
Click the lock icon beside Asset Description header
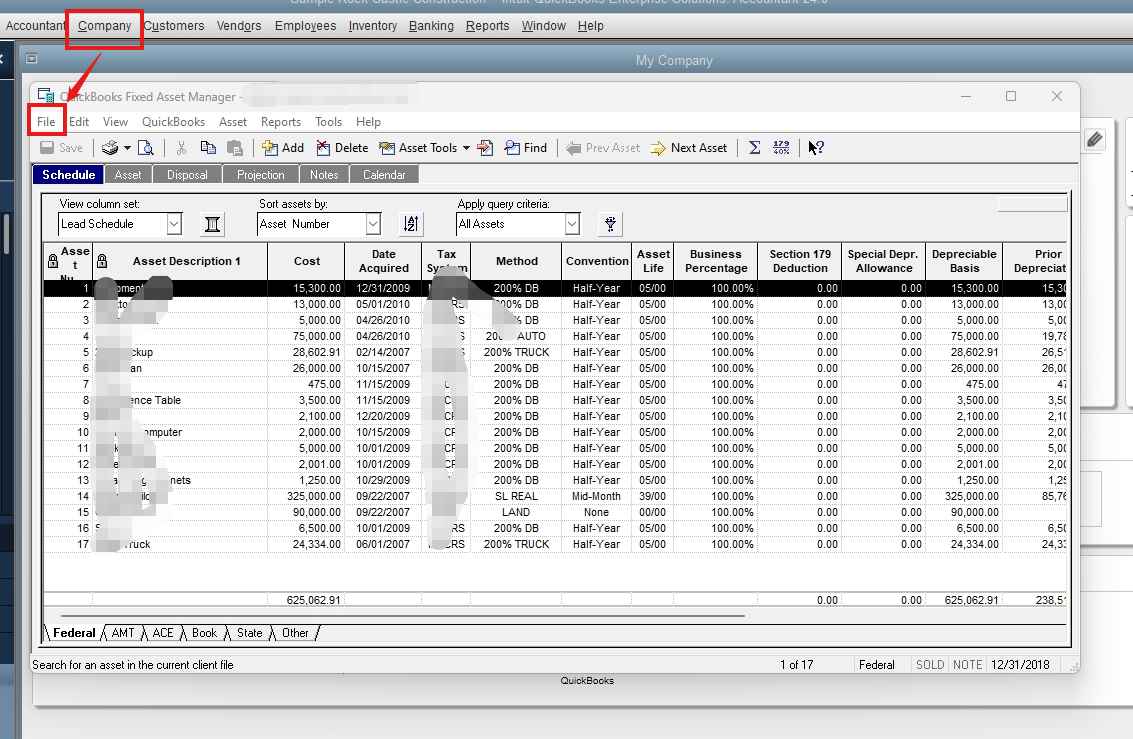tap(102, 261)
